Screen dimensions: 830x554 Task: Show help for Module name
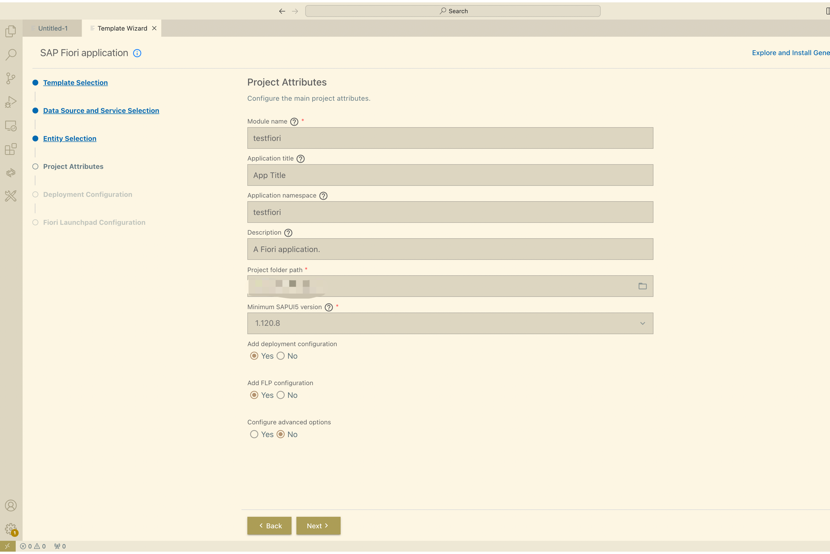(294, 122)
